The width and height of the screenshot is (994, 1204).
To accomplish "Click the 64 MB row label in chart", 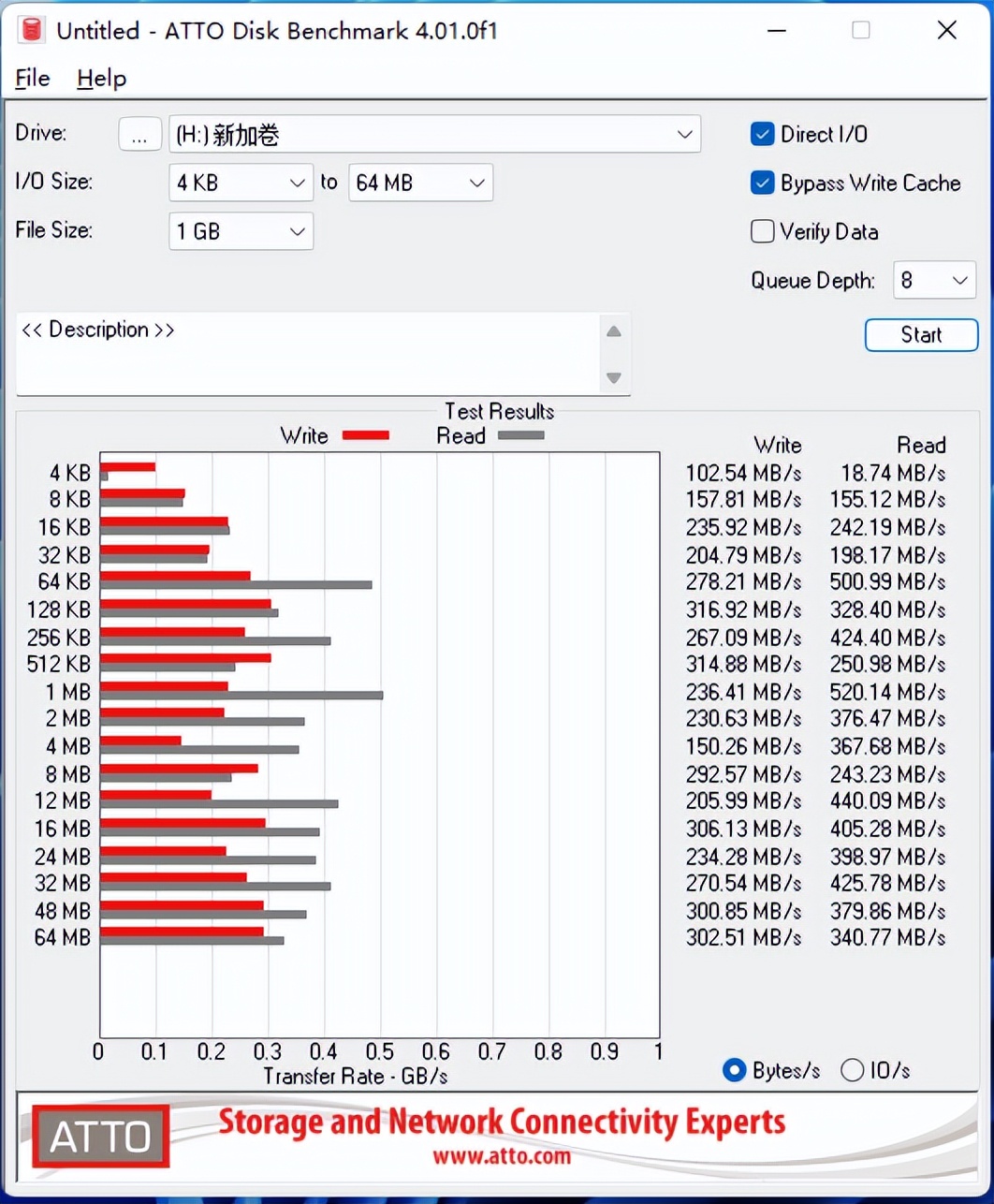I will pyautogui.click(x=63, y=937).
